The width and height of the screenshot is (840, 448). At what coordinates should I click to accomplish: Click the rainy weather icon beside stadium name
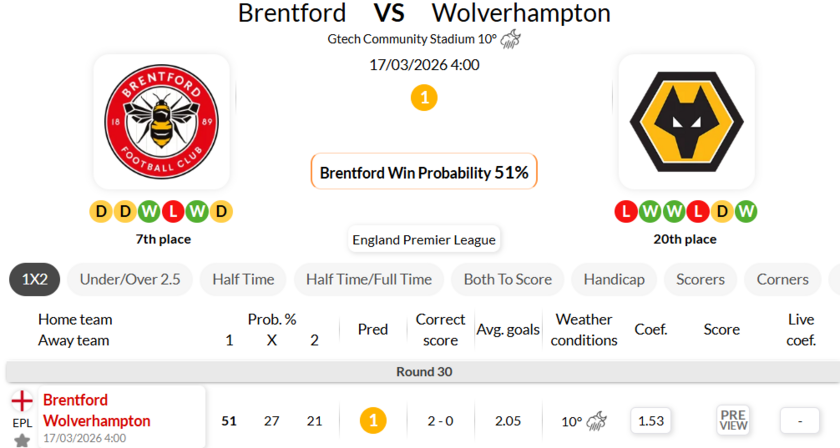tap(510, 39)
